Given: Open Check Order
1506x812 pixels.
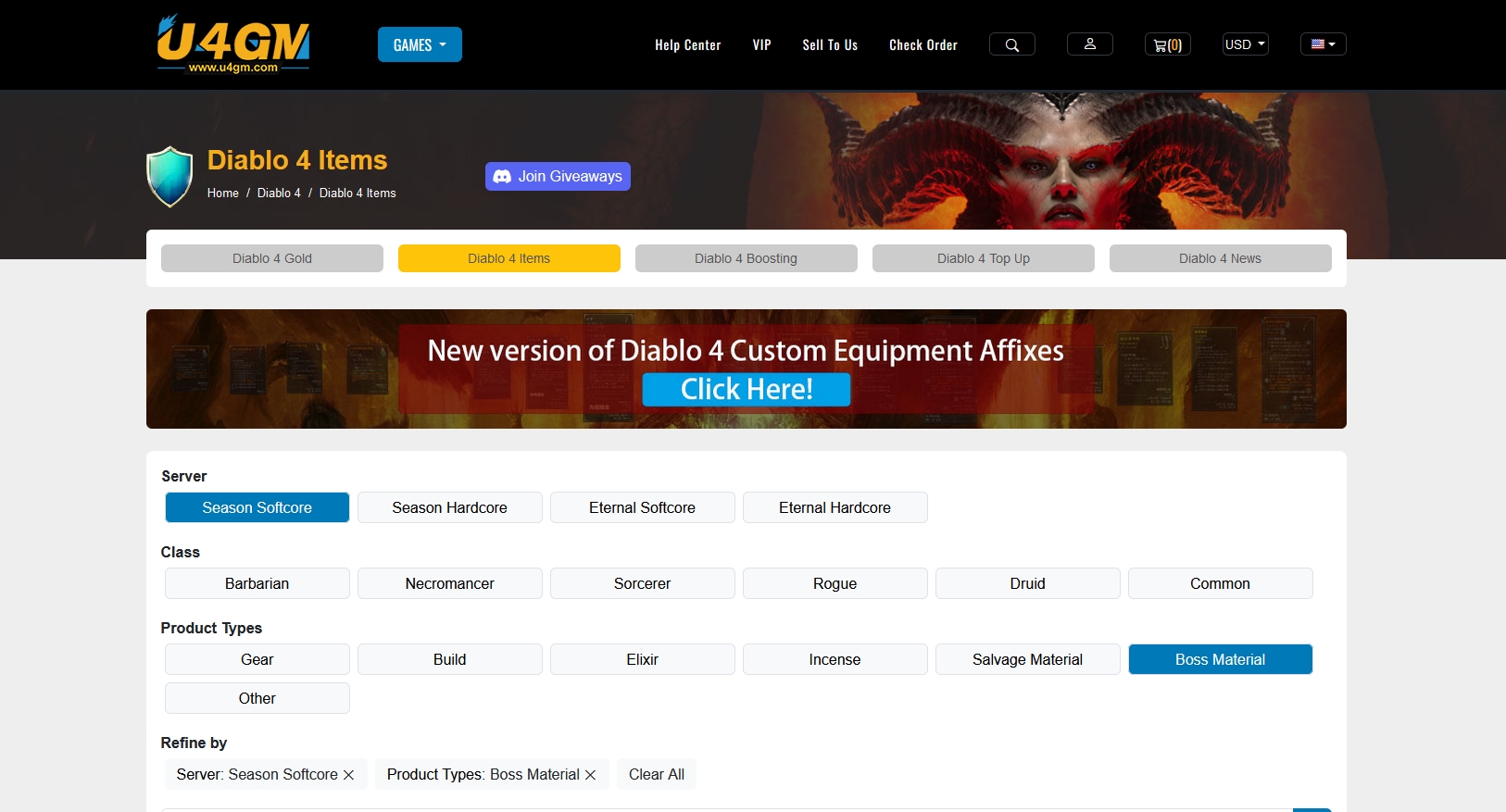Looking at the screenshot, I should tap(923, 44).
